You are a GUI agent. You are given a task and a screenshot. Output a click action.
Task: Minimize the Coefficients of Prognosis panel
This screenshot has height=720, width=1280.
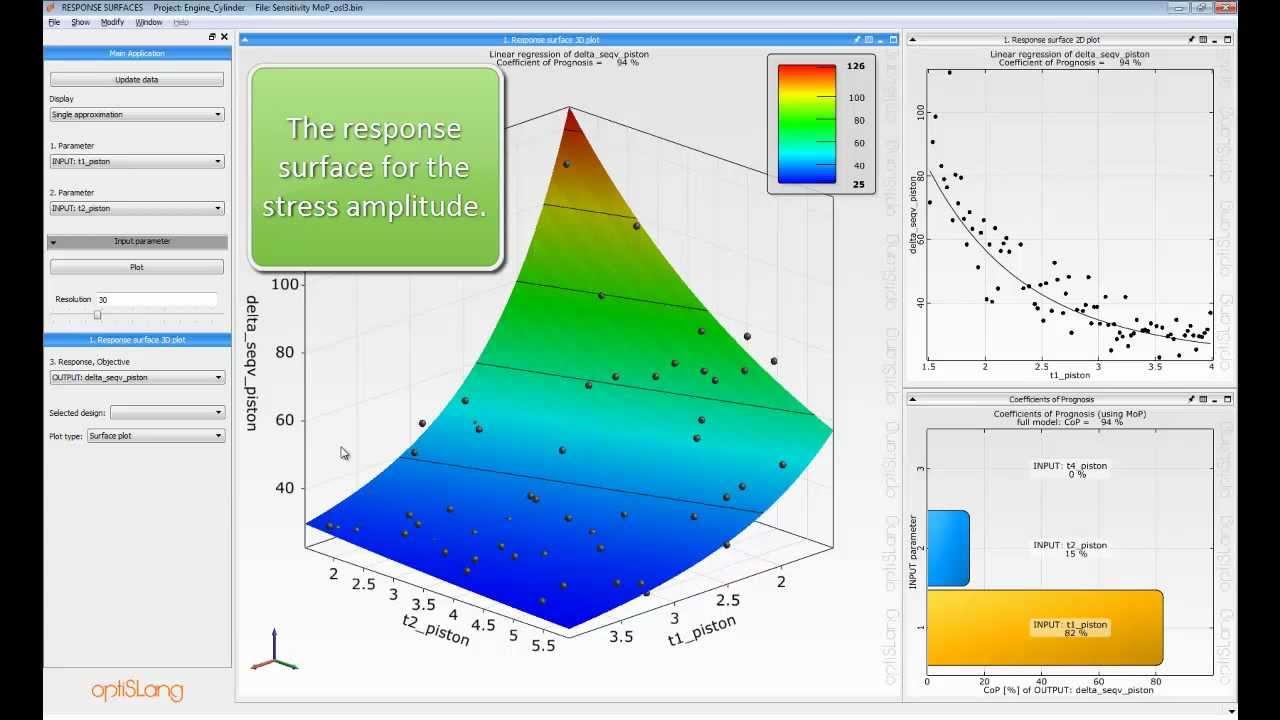1216,399
